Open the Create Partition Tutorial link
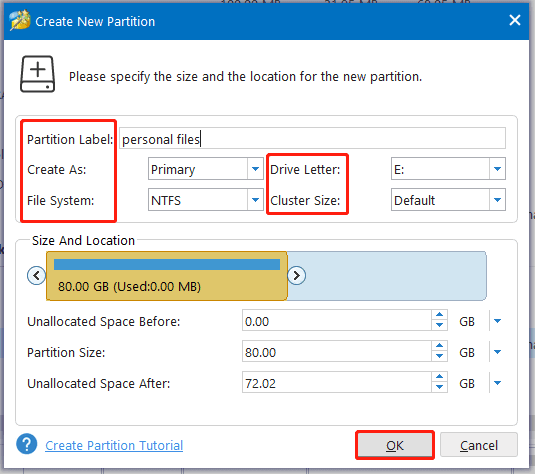This screenshot has width=535, height=474. pos(114,445)
